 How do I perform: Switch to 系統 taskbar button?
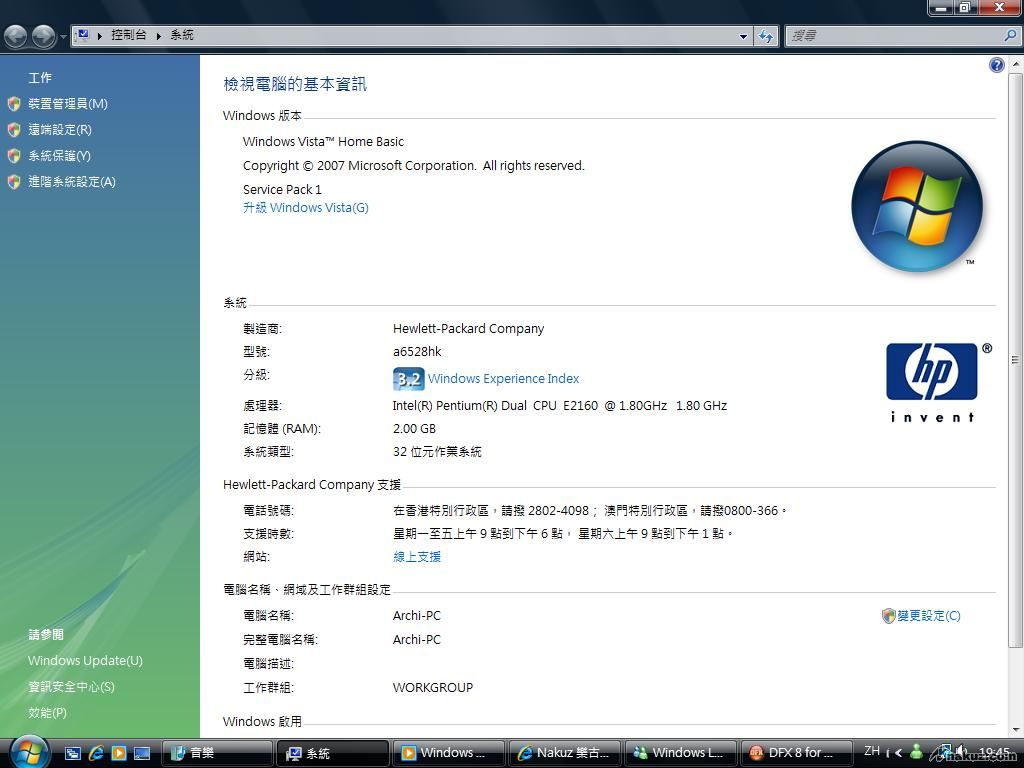332,753
